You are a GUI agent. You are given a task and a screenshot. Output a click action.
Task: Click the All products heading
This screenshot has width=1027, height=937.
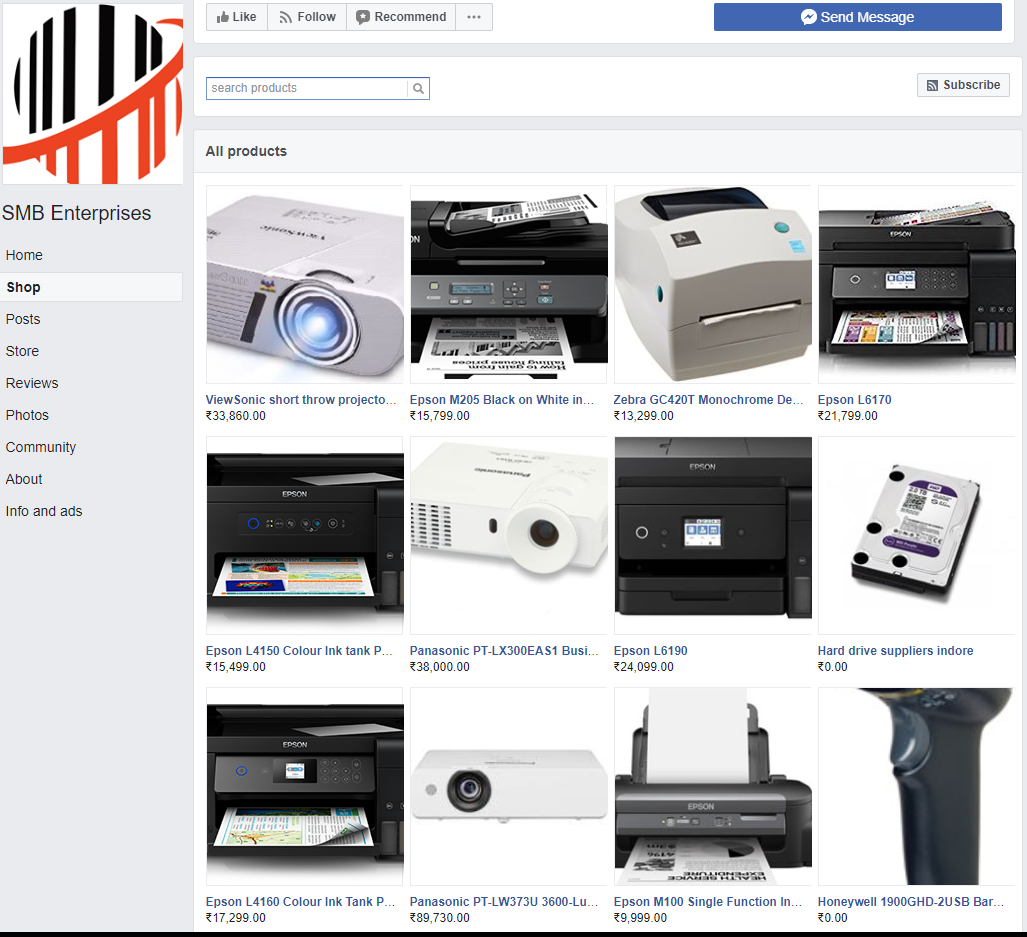click(x=246, y=151)
